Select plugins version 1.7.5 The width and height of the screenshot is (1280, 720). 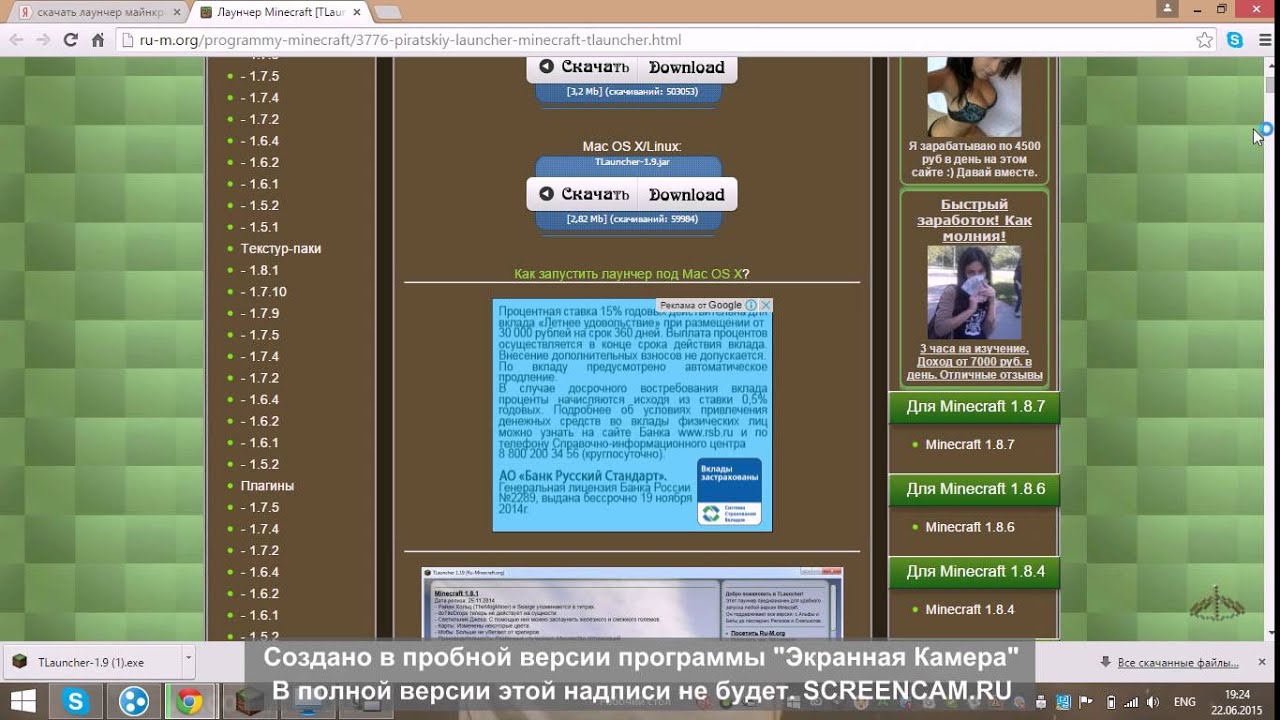click(x=260, y=507)
